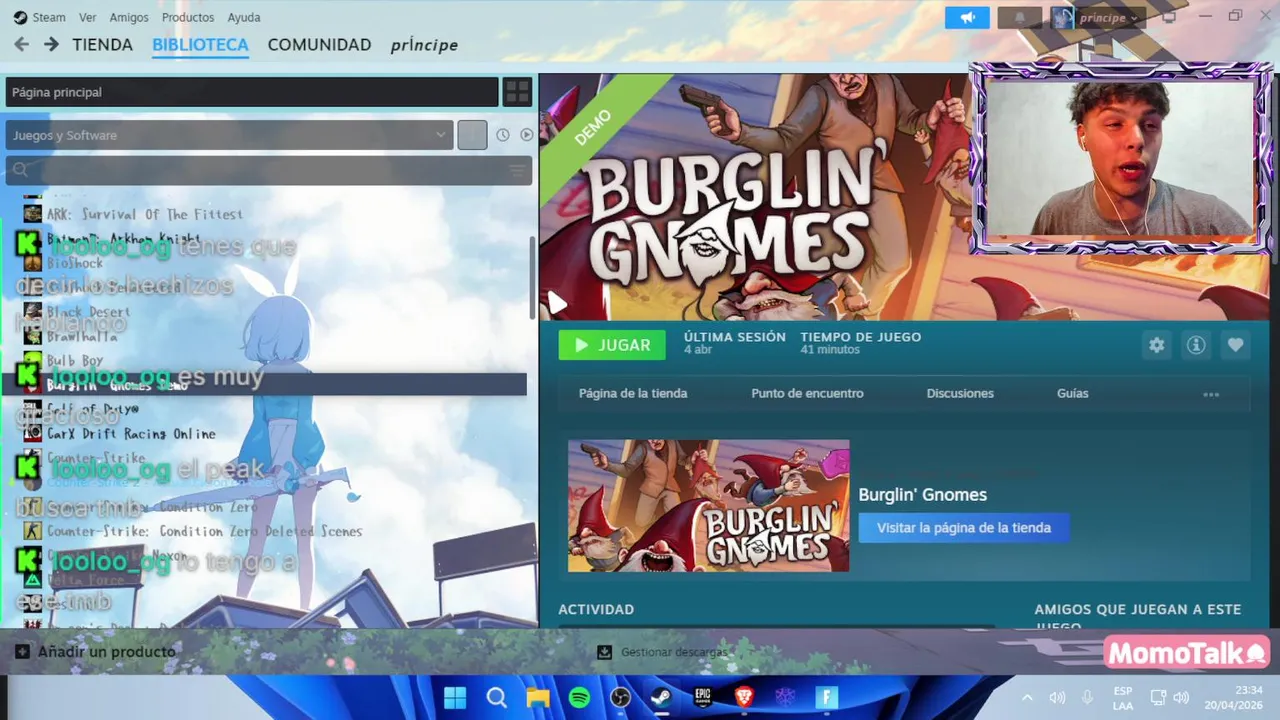The height and width of the screenshot is (720, 1280).
Task: Switch to the BIBLIOTECA tab
Action: point(200,45)
